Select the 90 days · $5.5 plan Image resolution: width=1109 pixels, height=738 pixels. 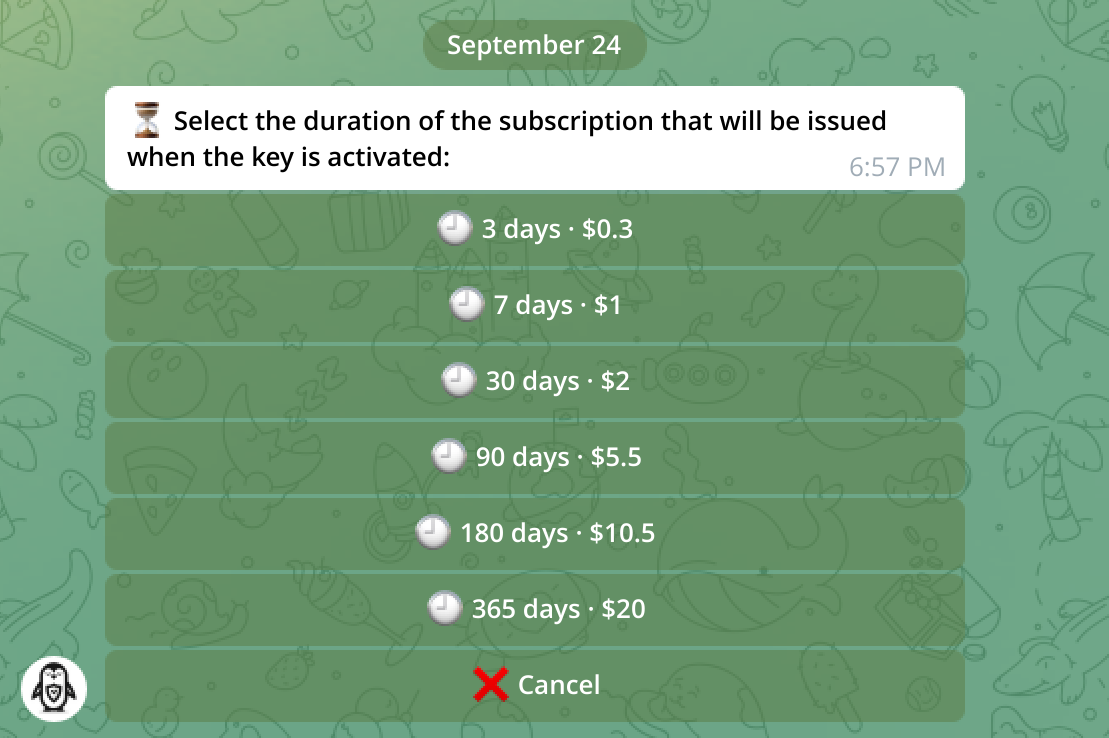[x=535, y=457]
